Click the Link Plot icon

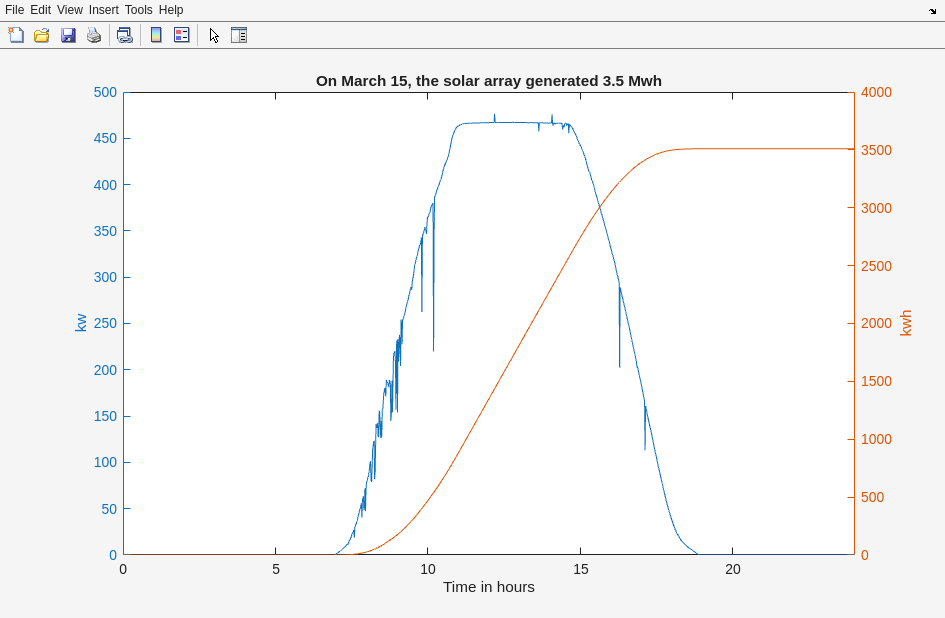pos(124,35)
